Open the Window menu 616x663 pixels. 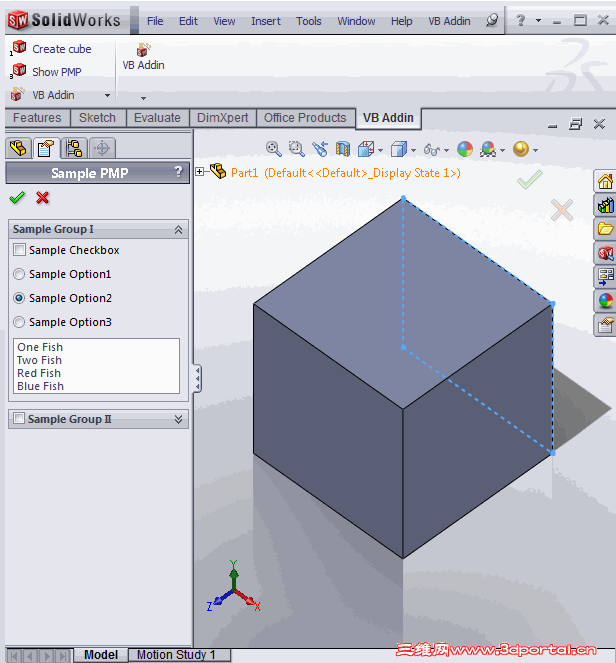(356, 21)
